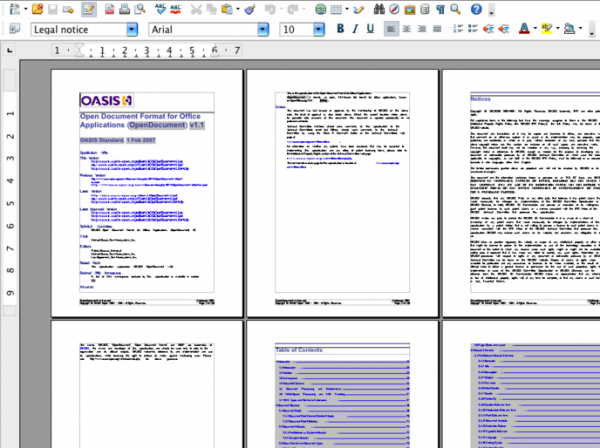Viewport: 600px width, 448px height.
Task: Select the Table of Contents page
Action: click(x=342, y=384)
